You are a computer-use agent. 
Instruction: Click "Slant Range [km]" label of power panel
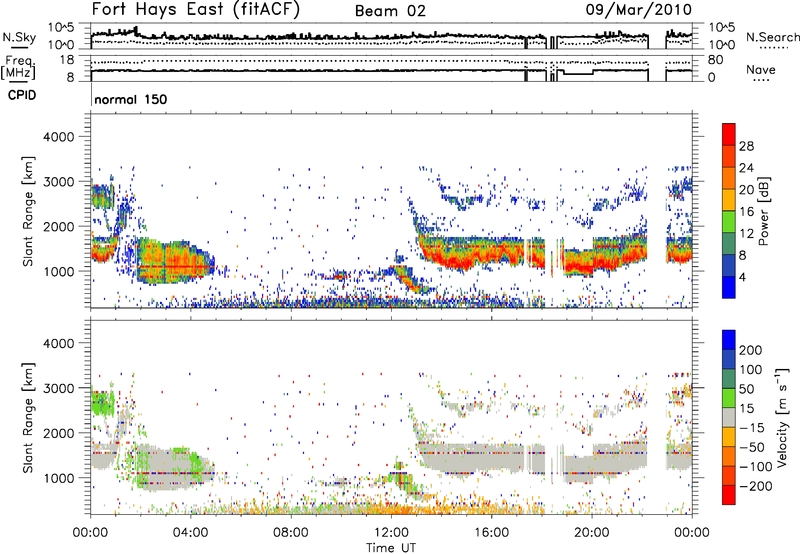28,211
